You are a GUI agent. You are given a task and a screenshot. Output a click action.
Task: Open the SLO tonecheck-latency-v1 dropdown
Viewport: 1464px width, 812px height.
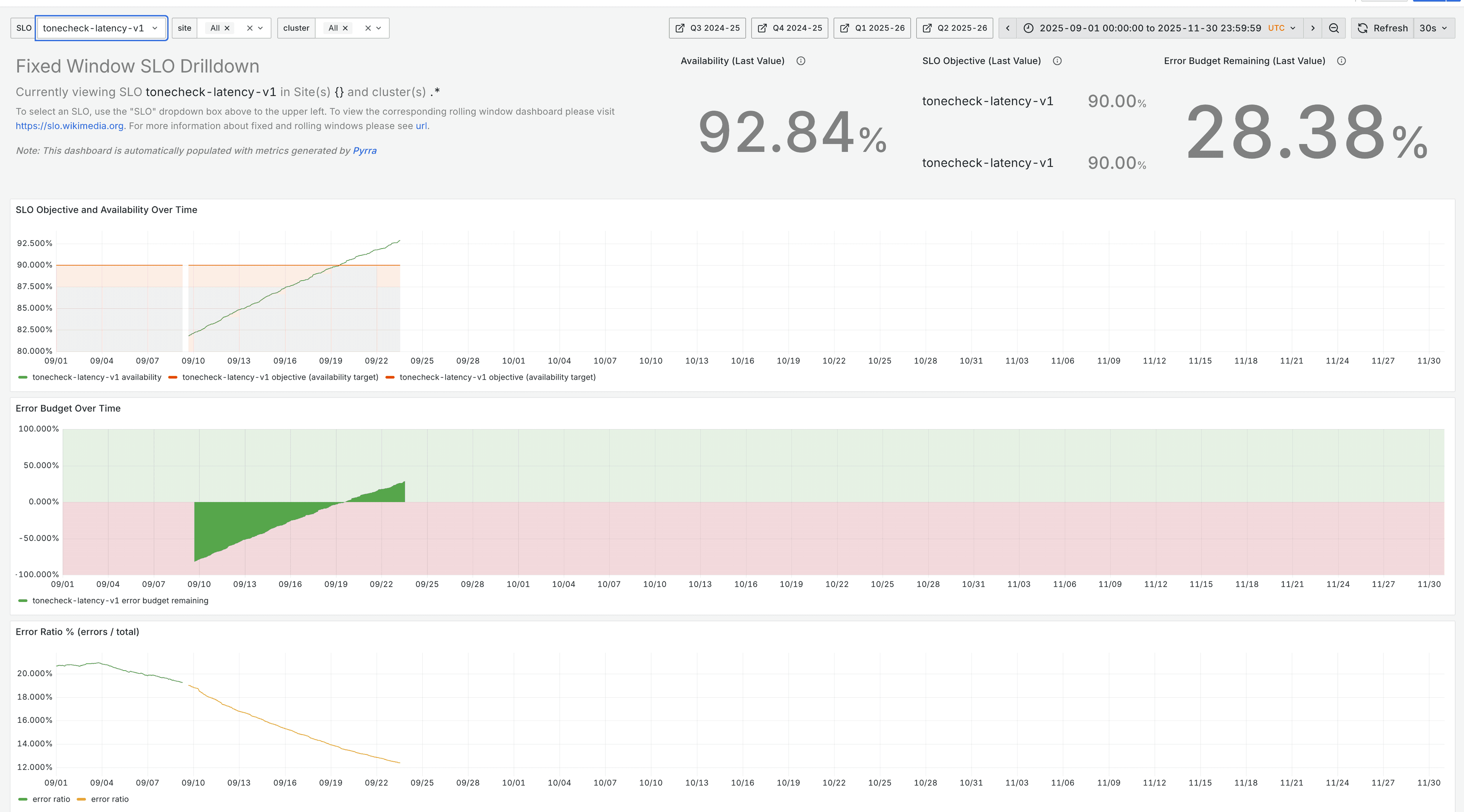click(101, 28)
